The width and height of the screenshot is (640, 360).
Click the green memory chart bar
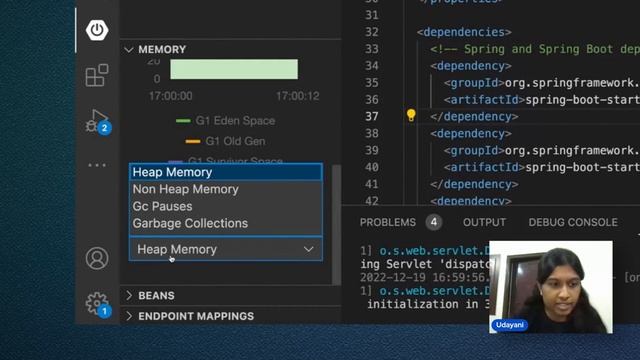tap(234, 69)
